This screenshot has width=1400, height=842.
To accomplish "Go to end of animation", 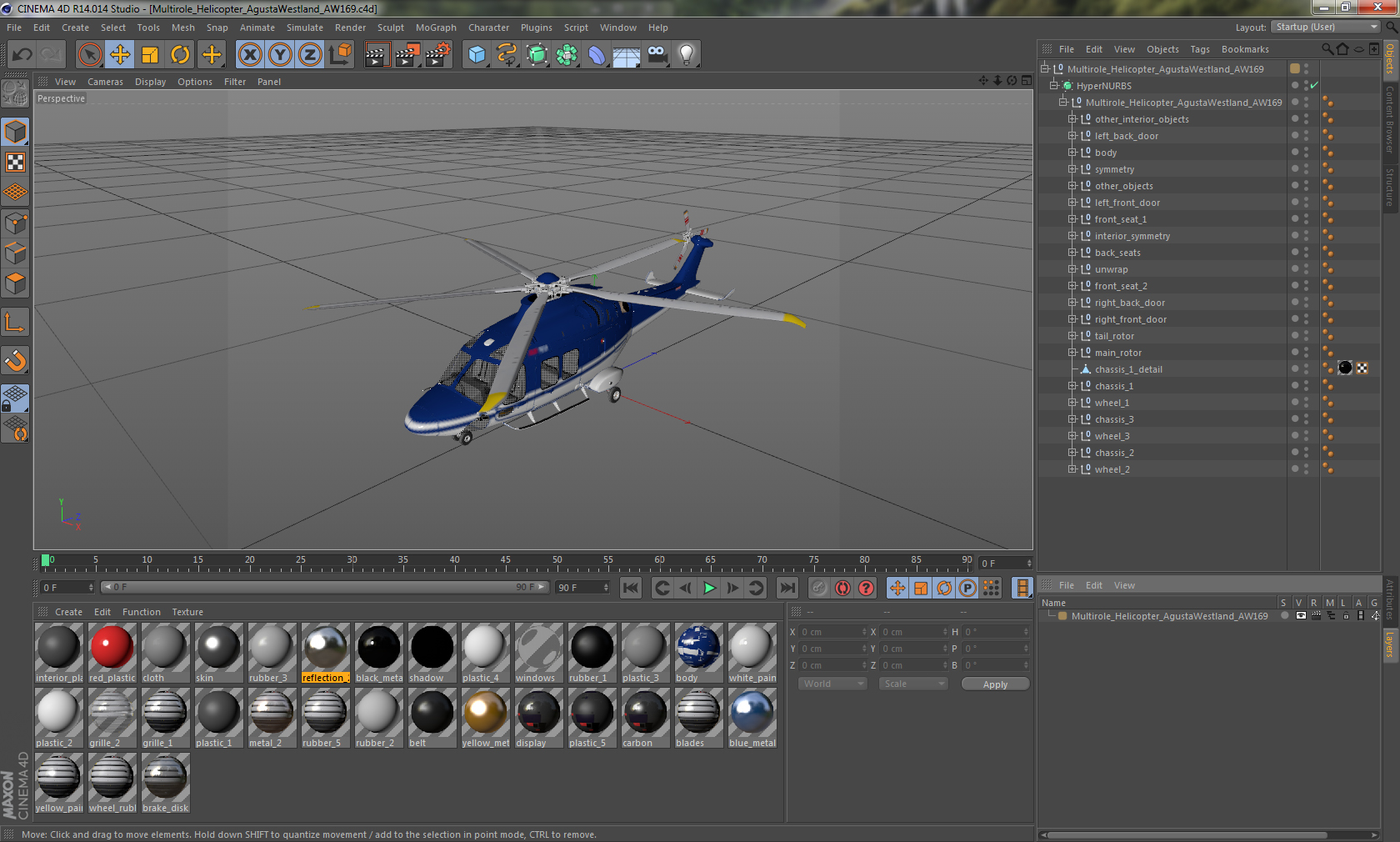I will [x=787, y=588].
